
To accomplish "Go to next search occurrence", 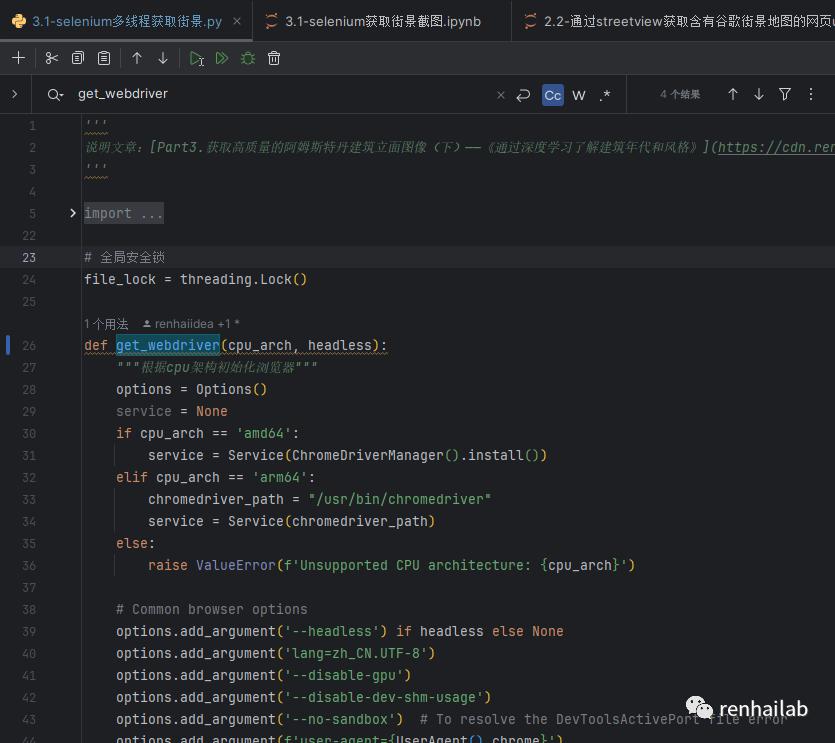I will click(759, 94).
